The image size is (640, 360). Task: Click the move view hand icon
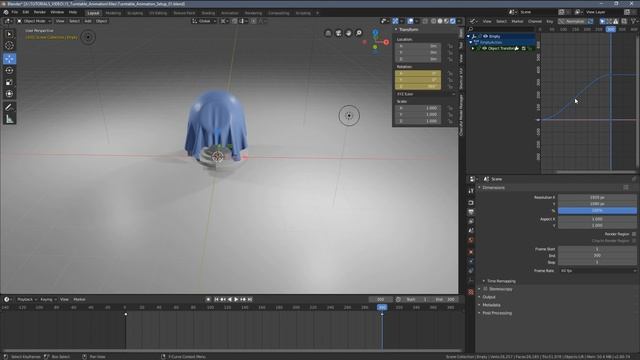[349, 33]
